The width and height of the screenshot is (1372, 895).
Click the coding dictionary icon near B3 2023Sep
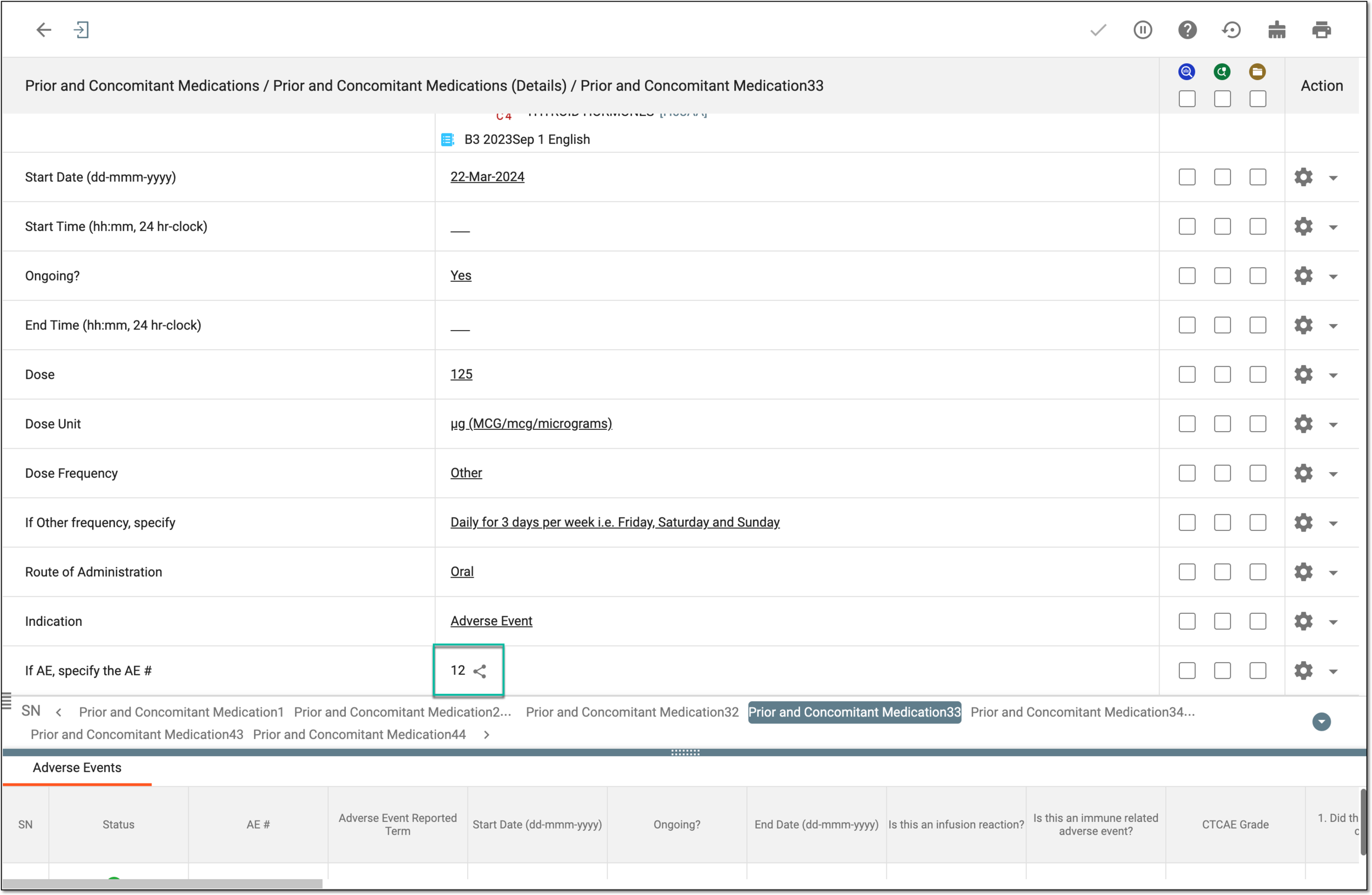click(x=447, y=139)
